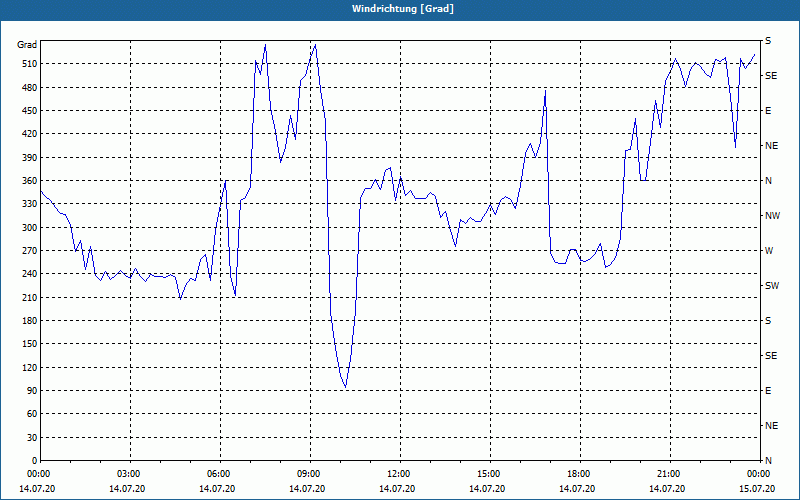Viewport: 800px width, 500px height.
Task: Click the 180 degree axis label
Action: [x=28, y=320]
